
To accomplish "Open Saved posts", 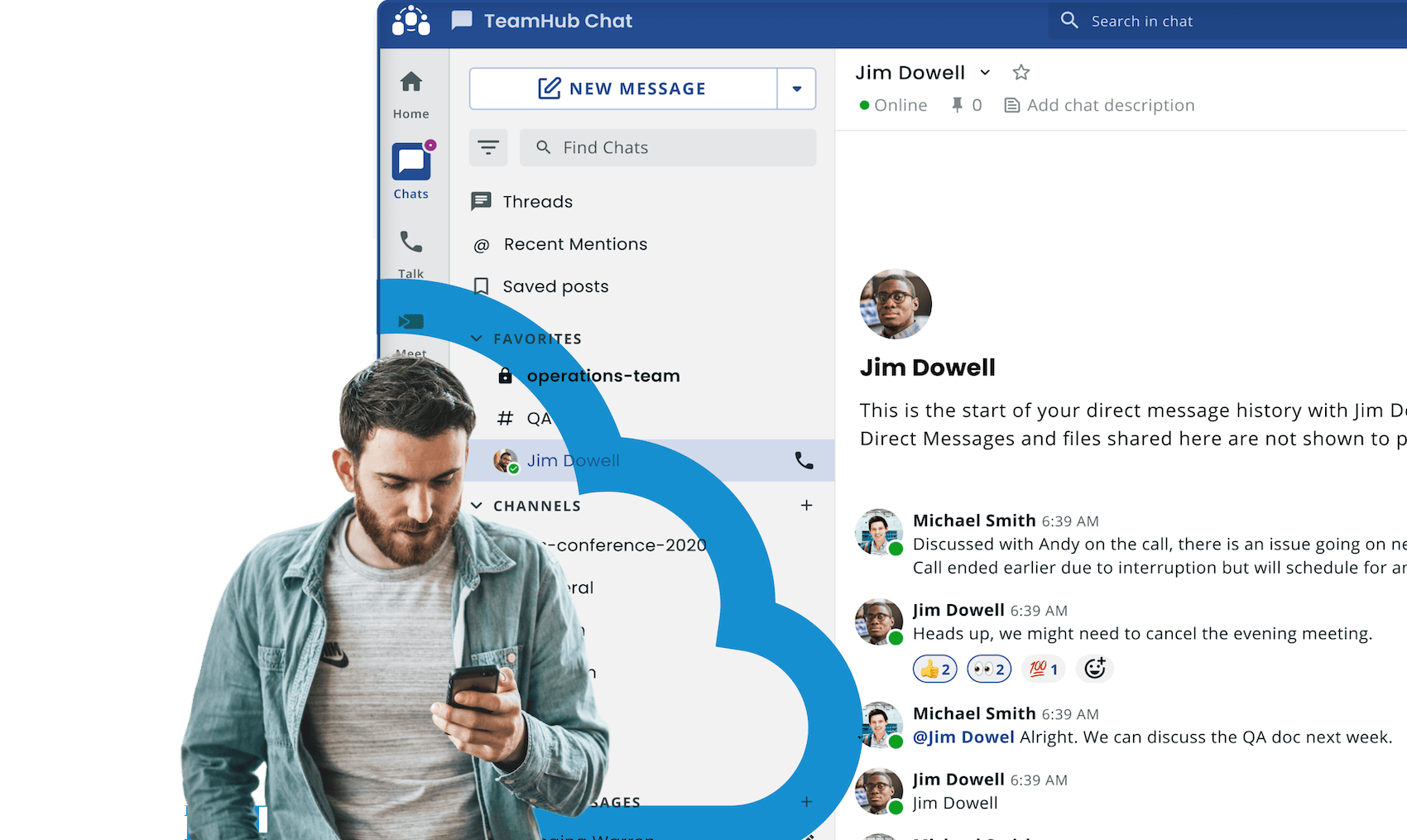I will click(540, 286).
